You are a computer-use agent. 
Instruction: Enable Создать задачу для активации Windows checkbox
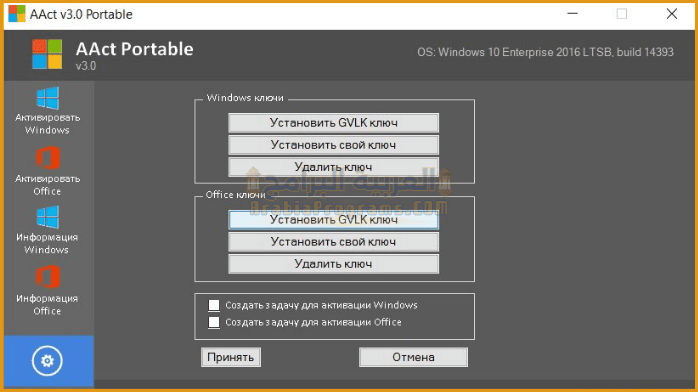pos(214,305)
